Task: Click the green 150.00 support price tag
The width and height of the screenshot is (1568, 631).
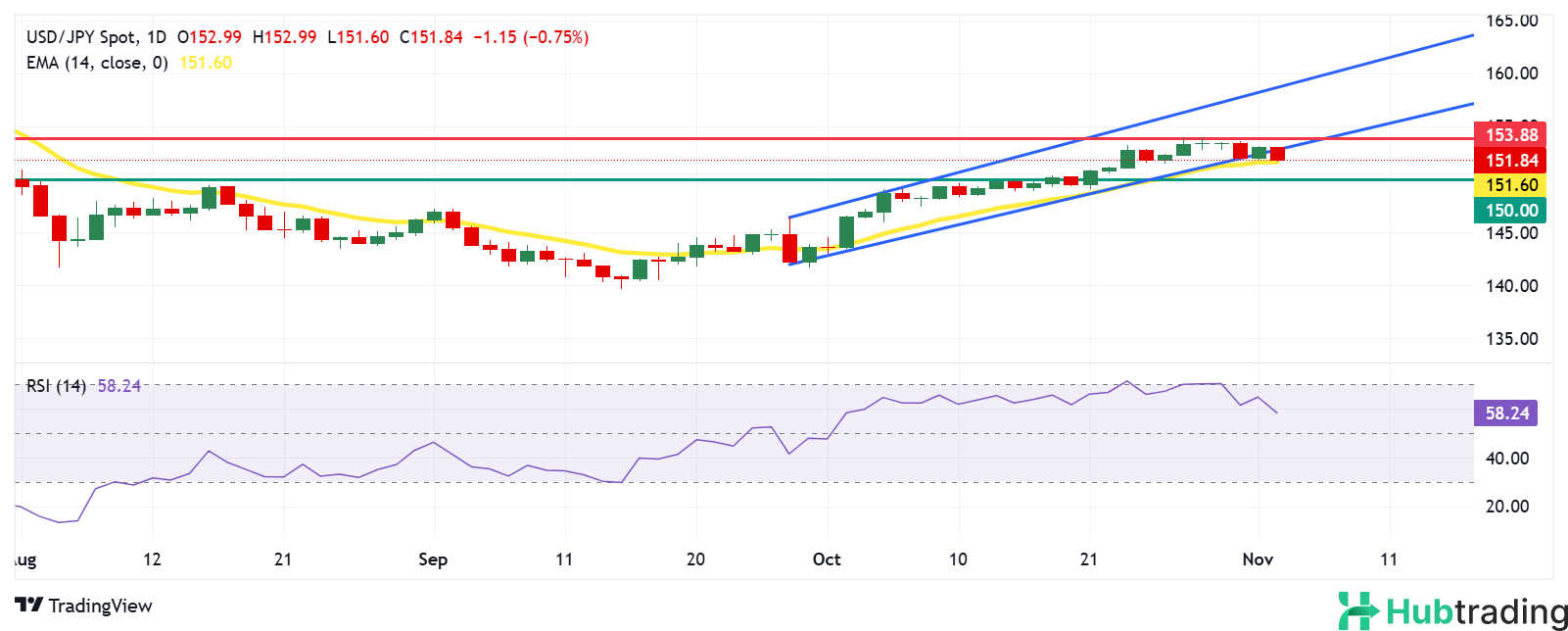Action: [x=1511, y=211]
